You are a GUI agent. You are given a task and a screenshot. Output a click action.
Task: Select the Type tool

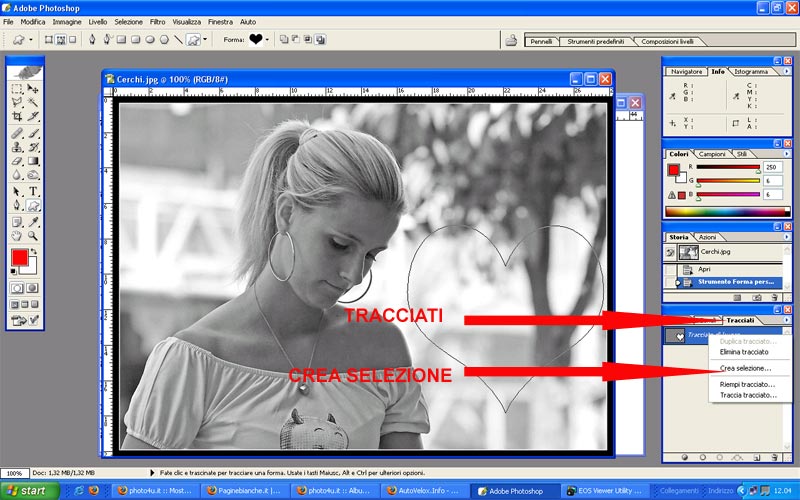33,191
